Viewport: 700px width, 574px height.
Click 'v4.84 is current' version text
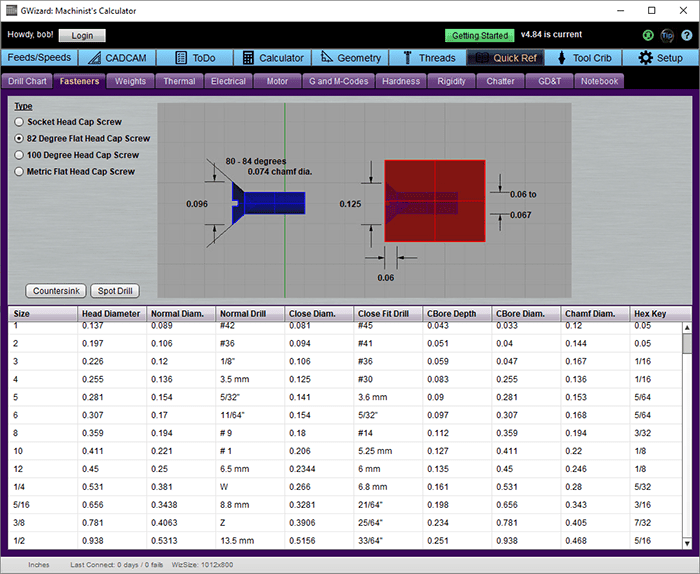point(551,34)
